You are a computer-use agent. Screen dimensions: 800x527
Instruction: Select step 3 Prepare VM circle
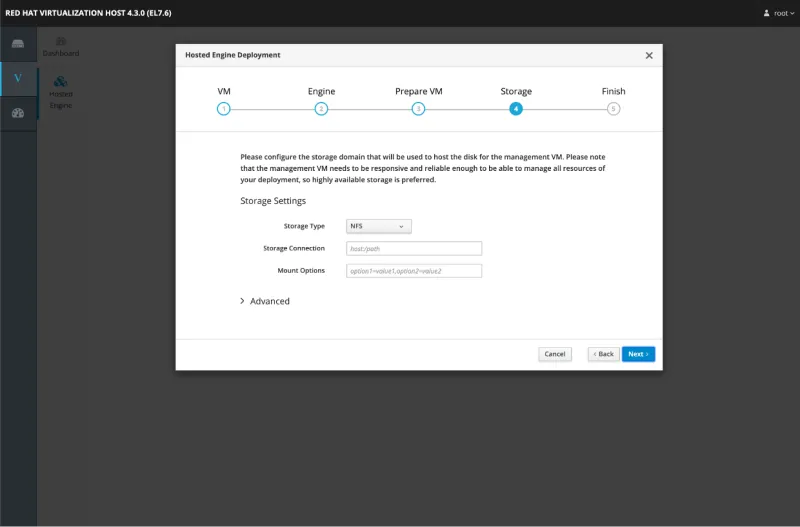click(418, 109)
